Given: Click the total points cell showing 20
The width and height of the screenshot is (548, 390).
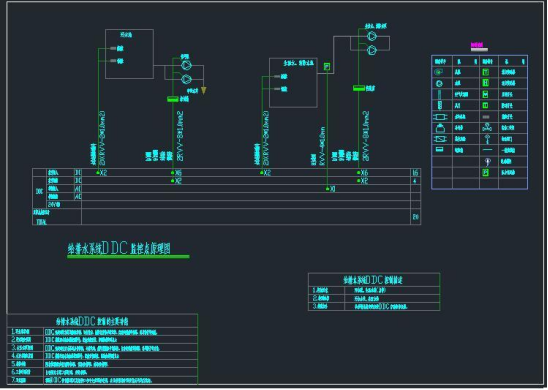Looking at the screenshot, I should tap(415, 217).
